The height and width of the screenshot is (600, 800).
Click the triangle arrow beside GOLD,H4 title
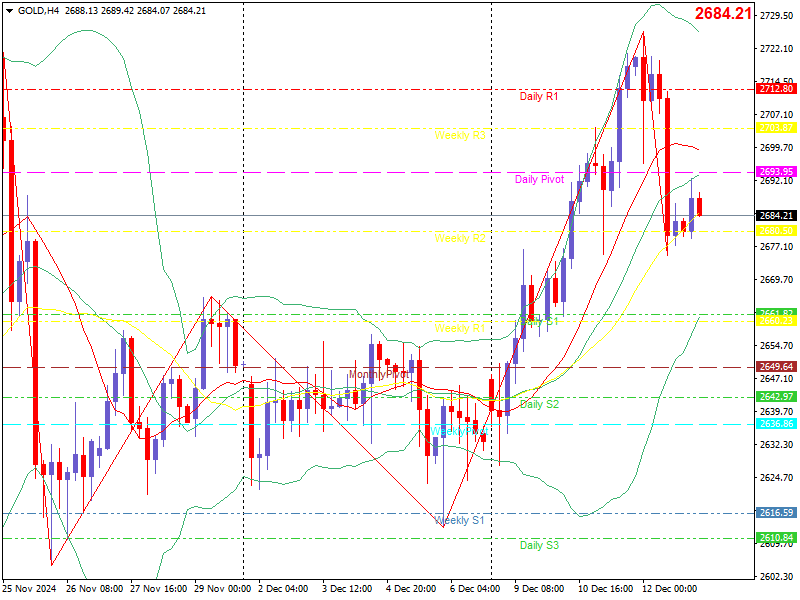(9, 10)
